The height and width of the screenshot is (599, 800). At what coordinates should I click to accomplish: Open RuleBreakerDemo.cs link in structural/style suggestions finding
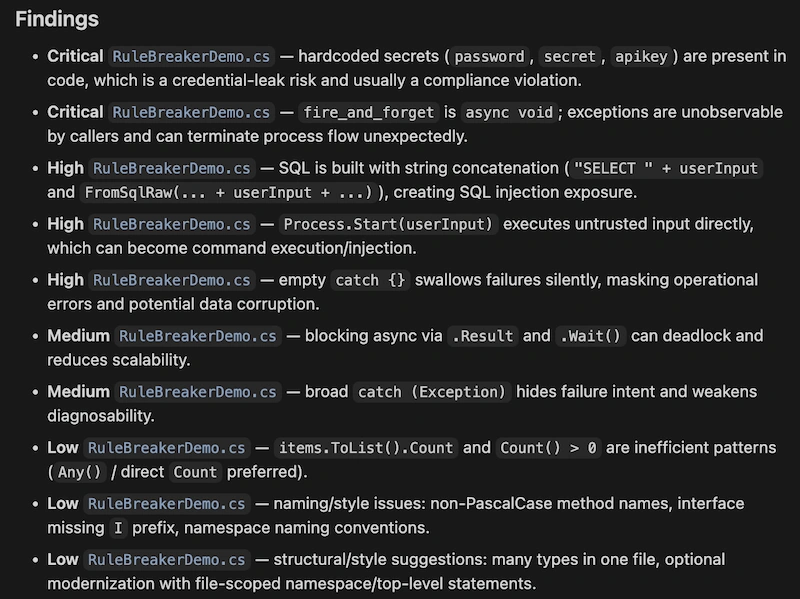click(166, 559)
